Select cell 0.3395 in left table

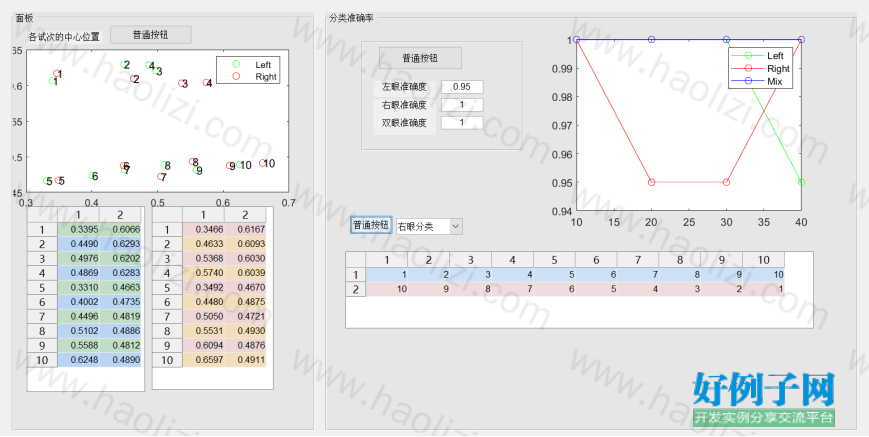78,229
